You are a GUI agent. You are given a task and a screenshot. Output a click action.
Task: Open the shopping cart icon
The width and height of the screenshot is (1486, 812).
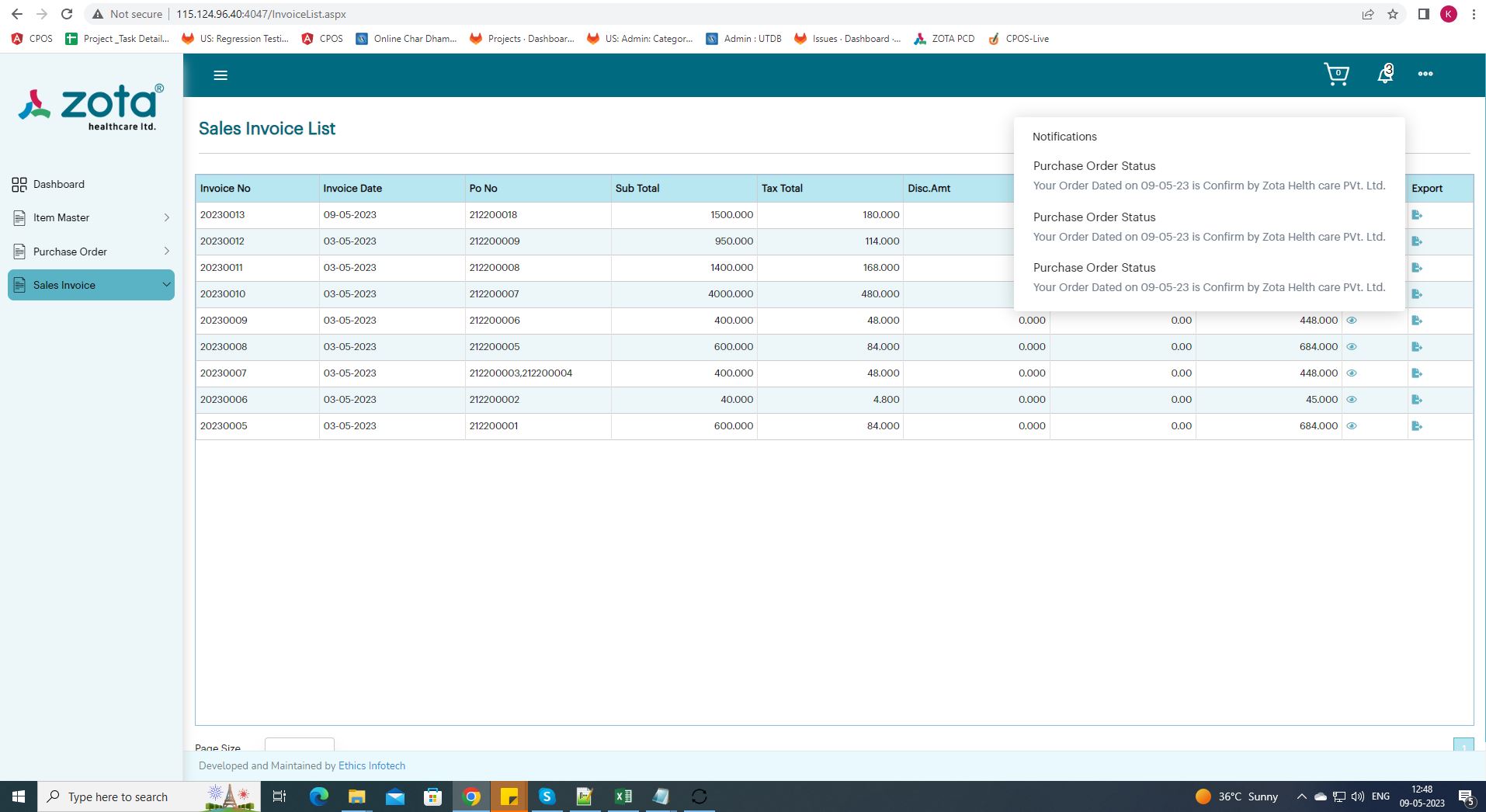click(x=1336, y=75)
